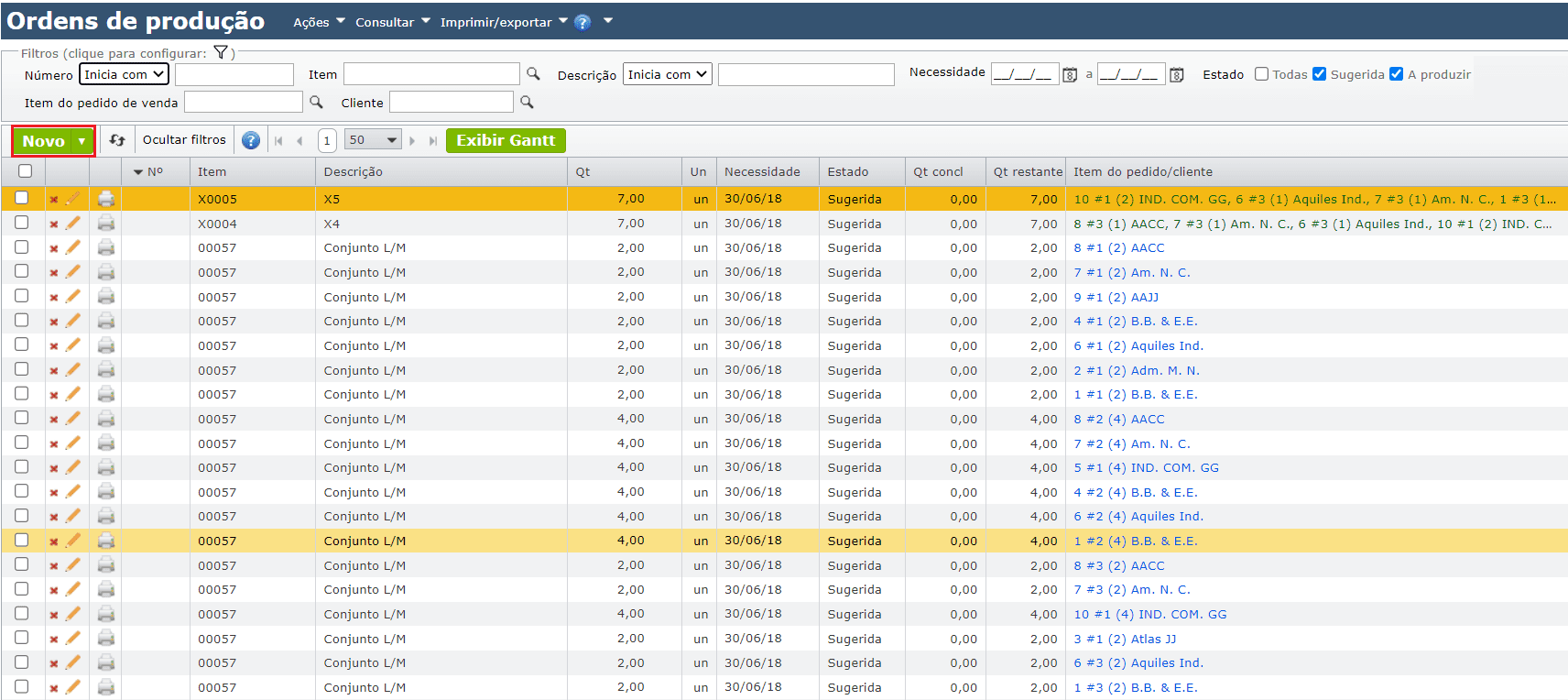Viewport: 1568px width, 700px height.
Task: Click the blue help icon in the toolbar
Action: coord(251,140)
